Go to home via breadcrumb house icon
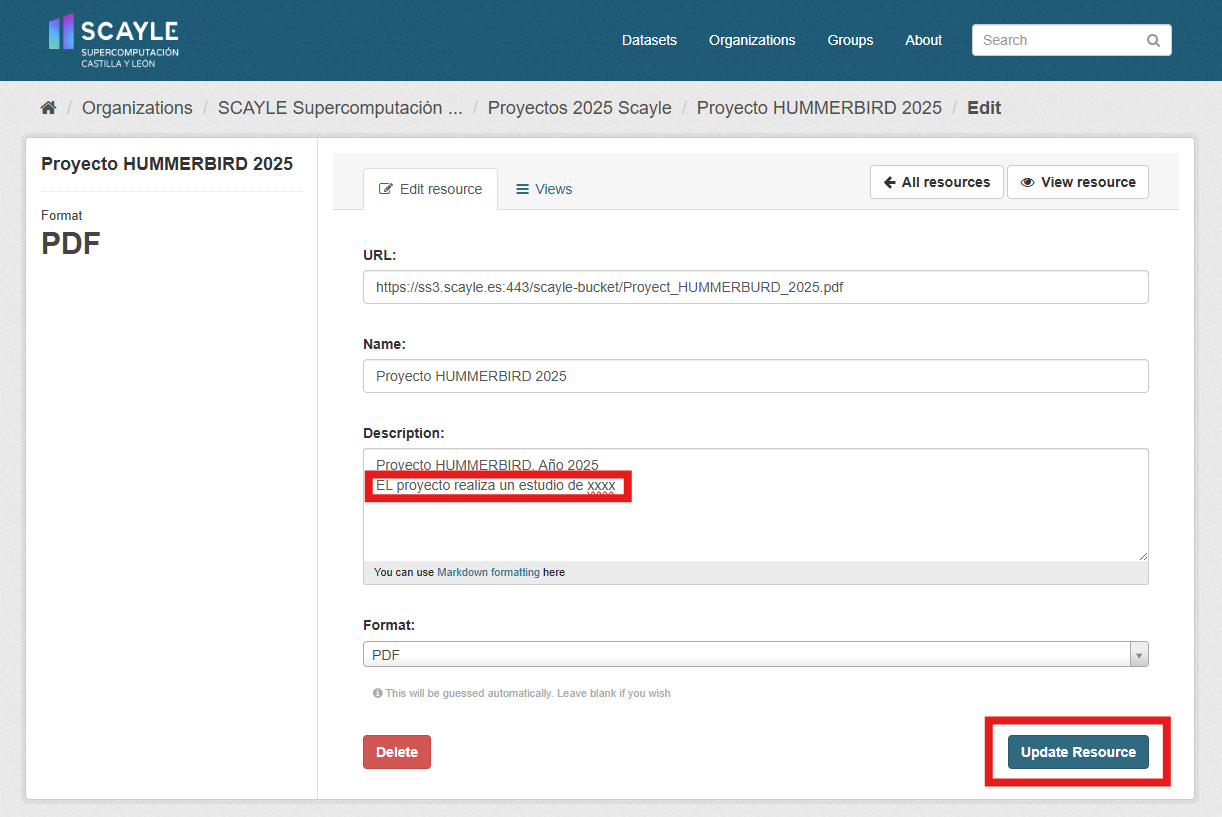Screen dimensions: 1222x817 48,108
